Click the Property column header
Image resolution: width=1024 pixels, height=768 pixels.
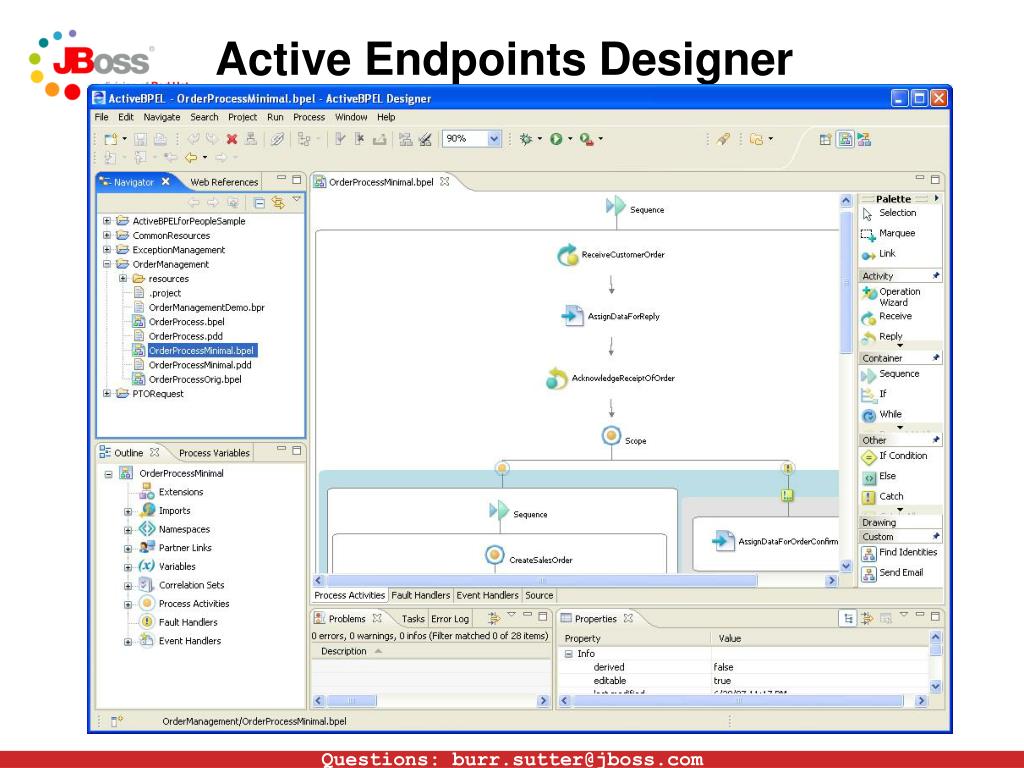[x=635, y=639]
